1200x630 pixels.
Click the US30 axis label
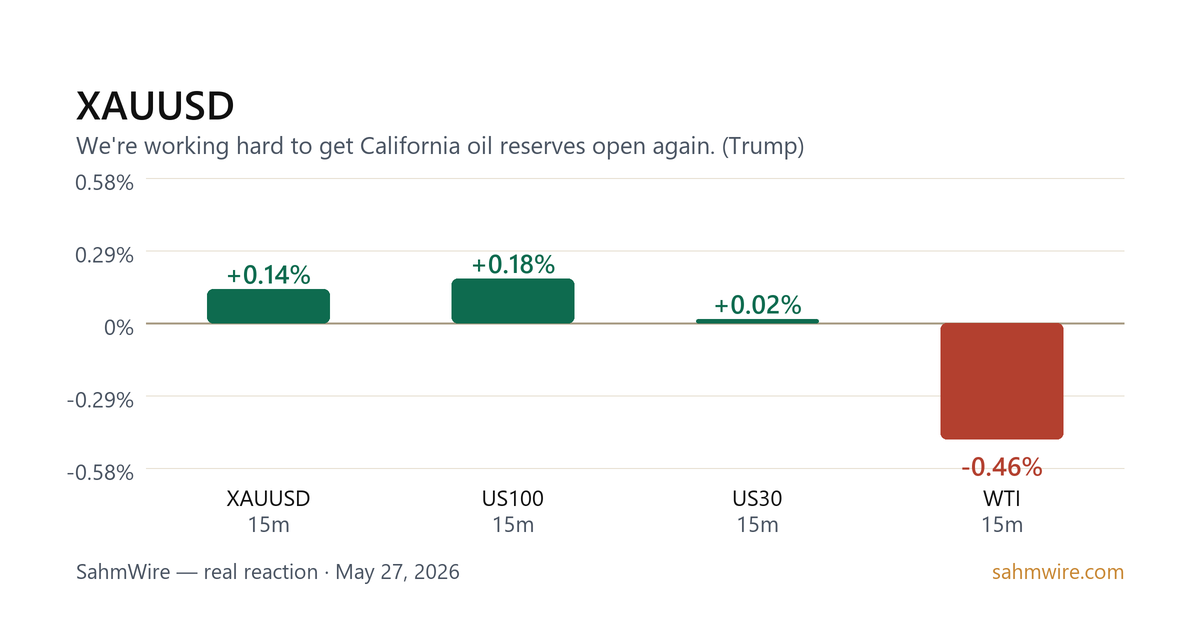tap(757, 499)
